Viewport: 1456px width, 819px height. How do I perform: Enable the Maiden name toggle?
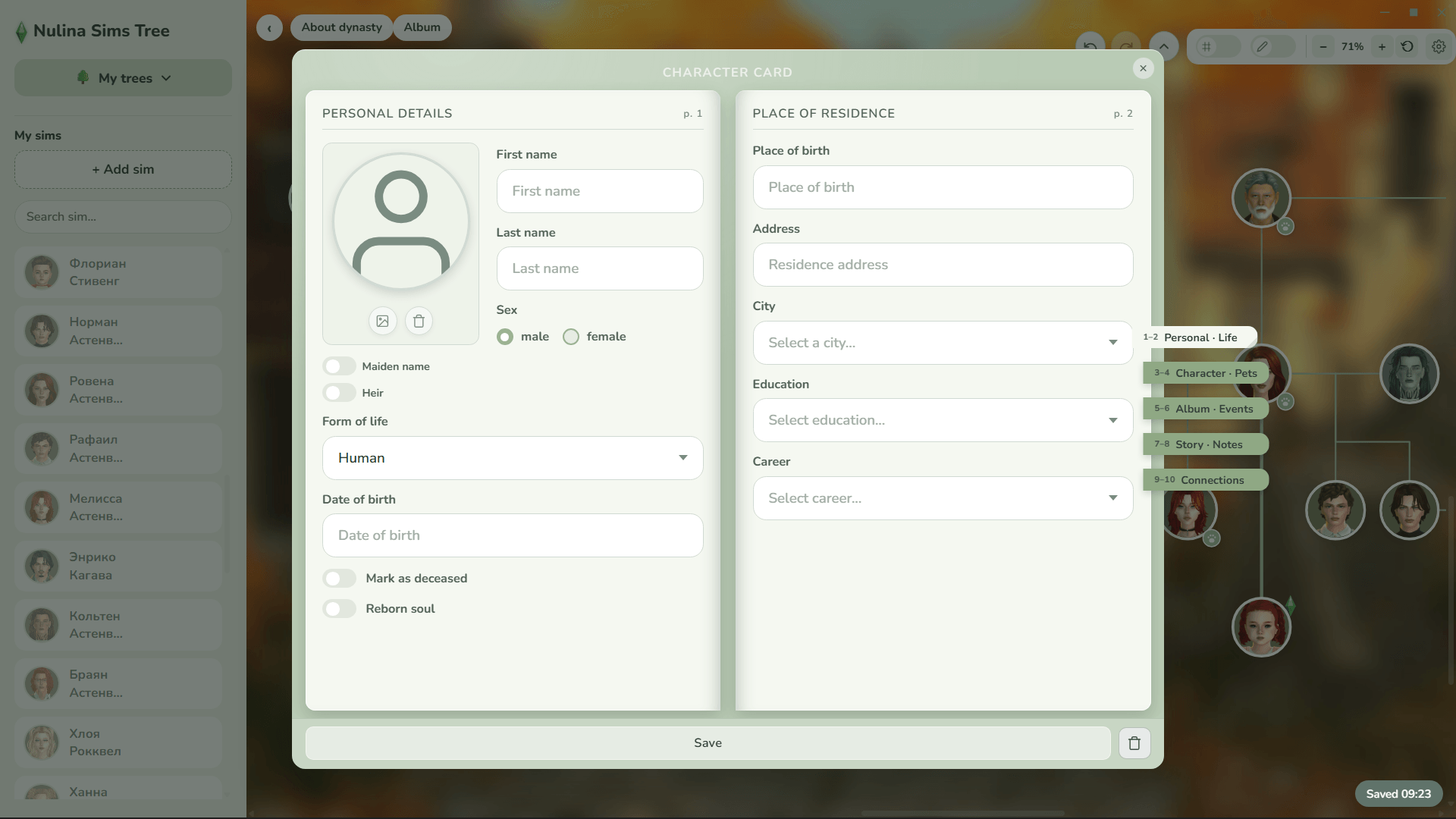pyautogui.click(x=339, y=366)
